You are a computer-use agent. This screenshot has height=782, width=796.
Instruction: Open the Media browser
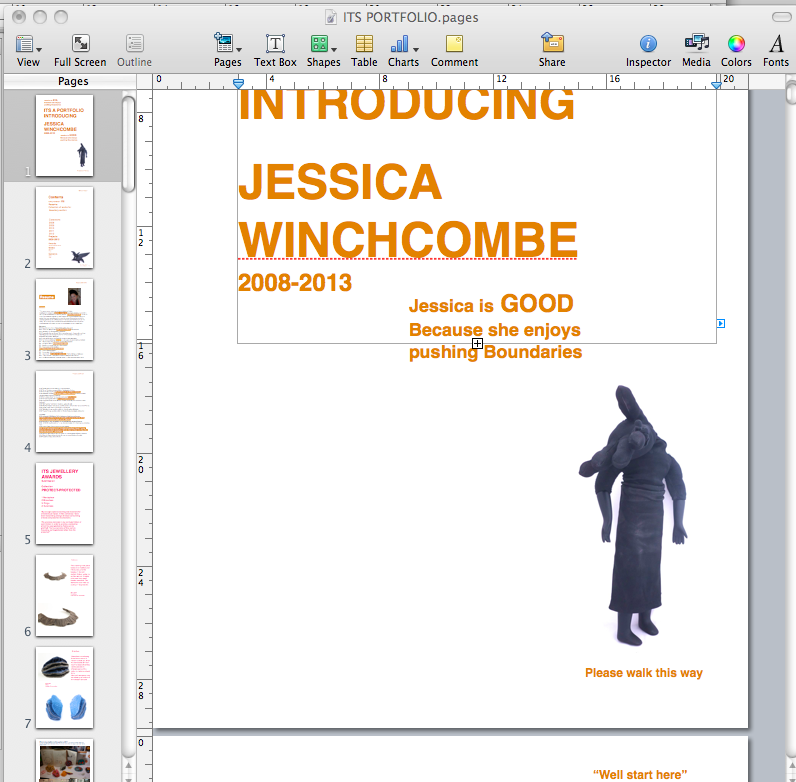[696, 44]
